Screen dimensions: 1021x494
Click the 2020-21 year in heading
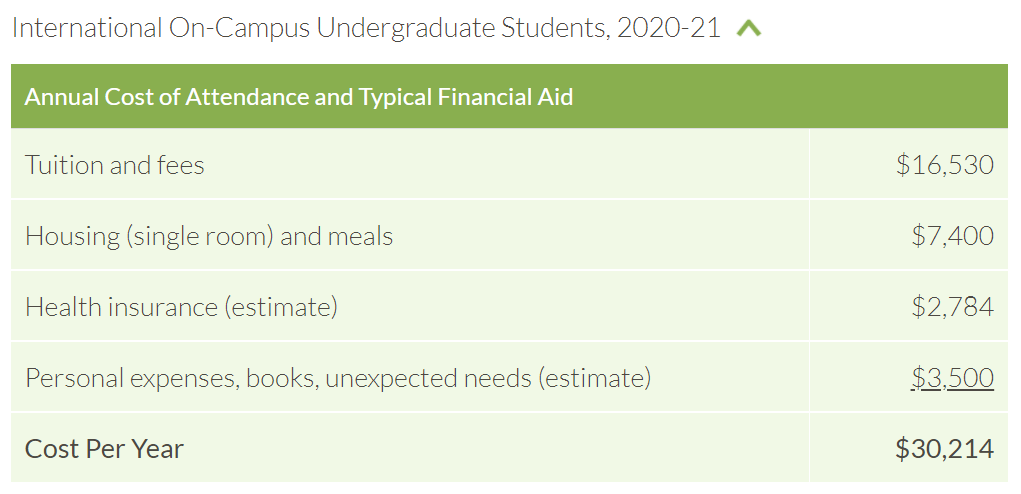tap(669, 28)
